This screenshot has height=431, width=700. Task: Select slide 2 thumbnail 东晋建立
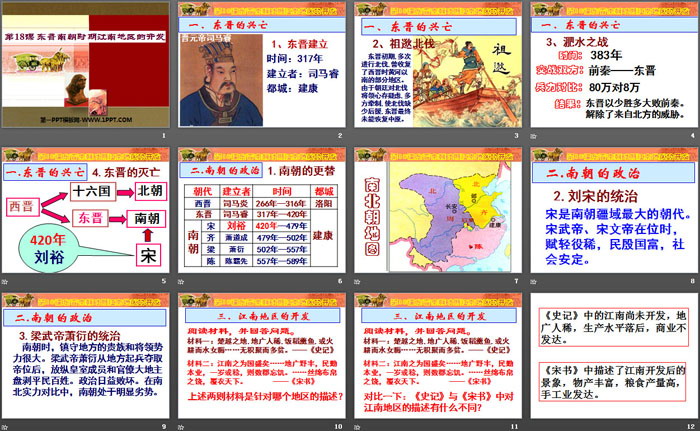(x=262, y=65)
